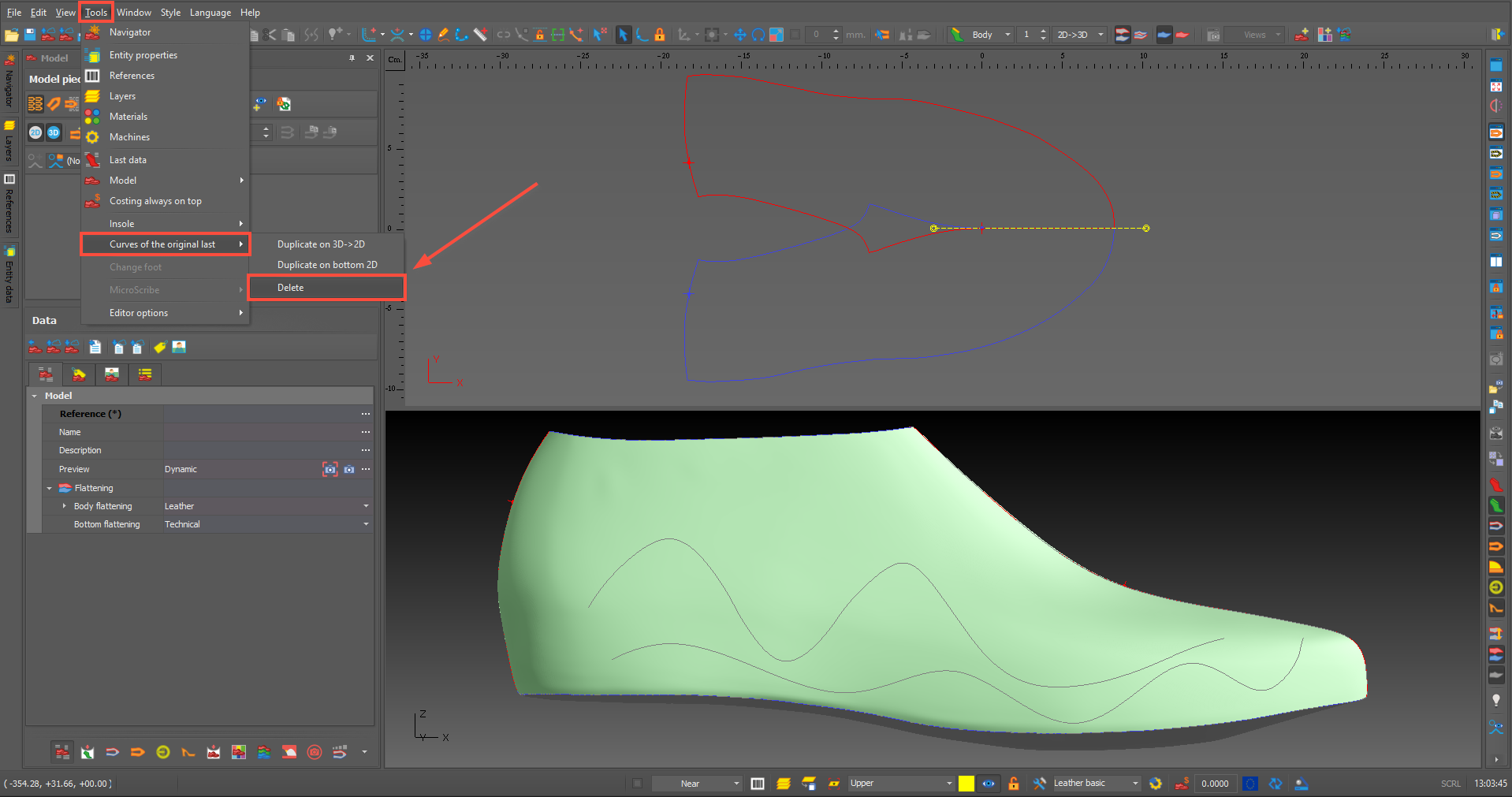Collapse the Flattening tree group
This screenshot has width=1512, height=797.
click(50, 489)
